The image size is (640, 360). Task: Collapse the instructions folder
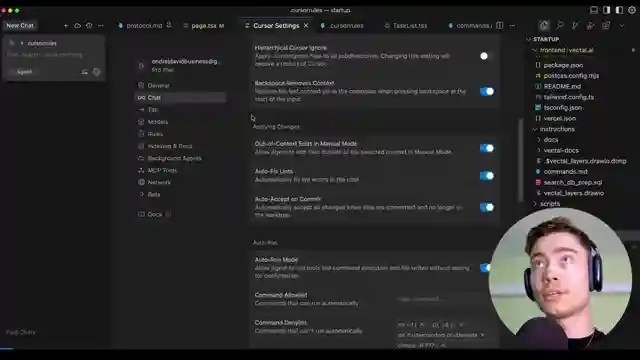(x=535, y=129)
